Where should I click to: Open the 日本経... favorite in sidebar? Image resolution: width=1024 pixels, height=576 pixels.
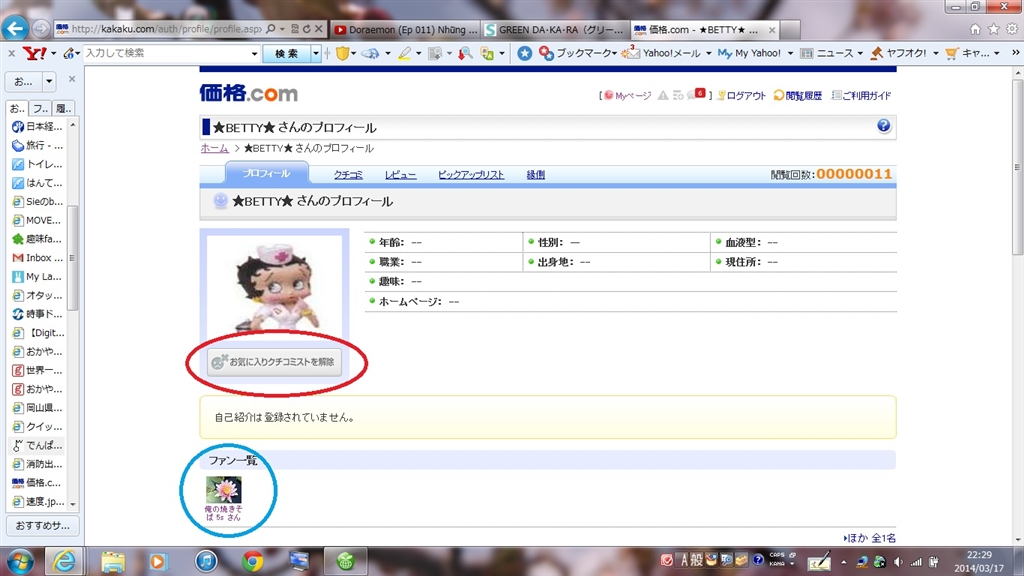(38, 126)
